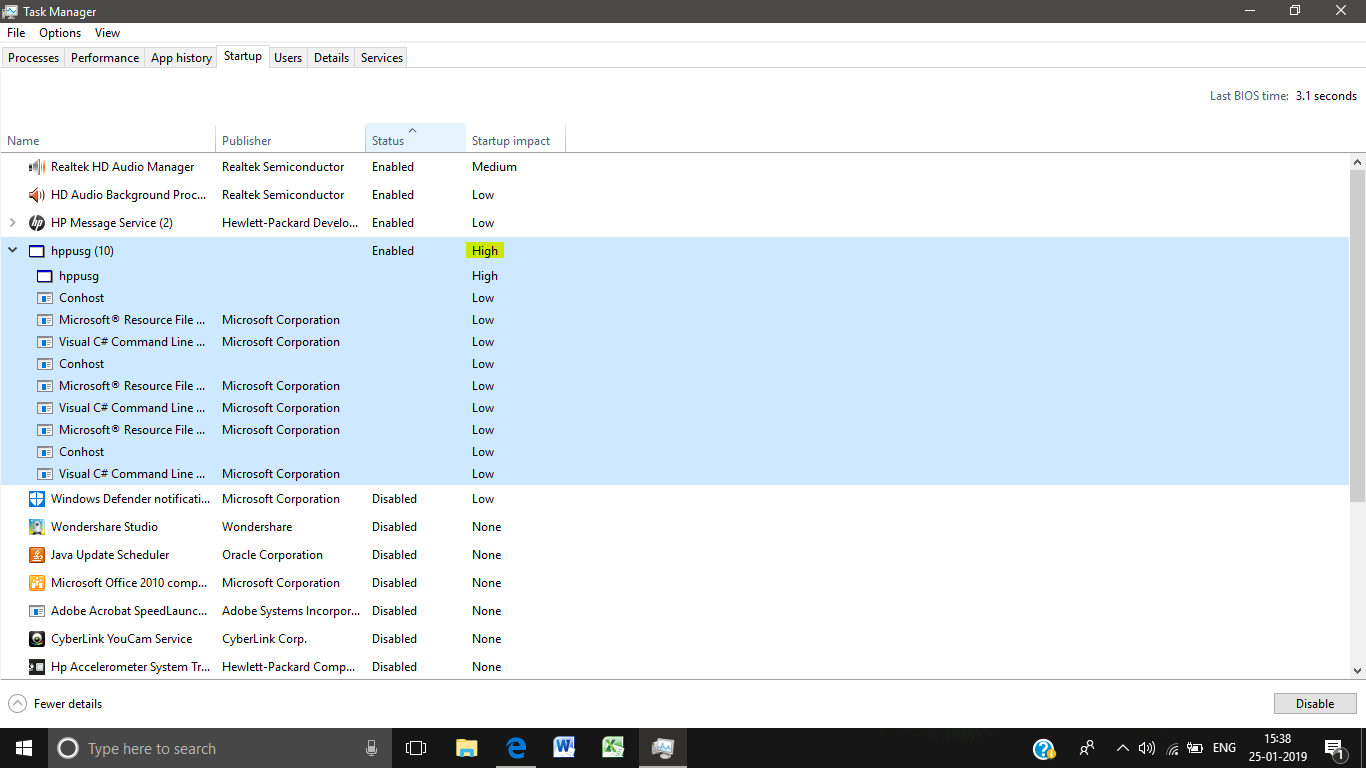Image resolution: width=1366 pixels, height=768 pixels.
Task: Switch to the Users tab
Action: (x=288, y=58)
